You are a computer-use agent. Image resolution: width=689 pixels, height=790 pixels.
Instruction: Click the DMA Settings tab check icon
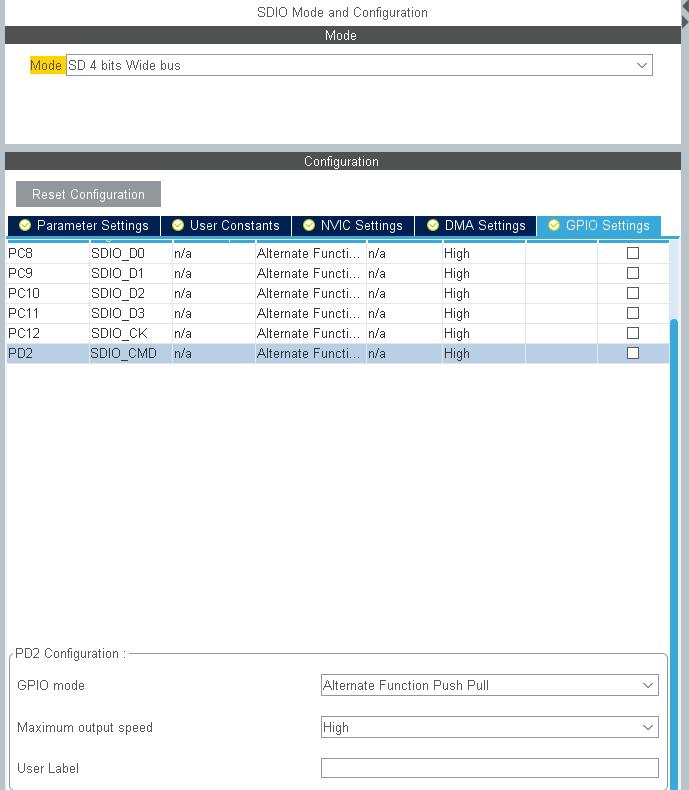tap(433, 226)
